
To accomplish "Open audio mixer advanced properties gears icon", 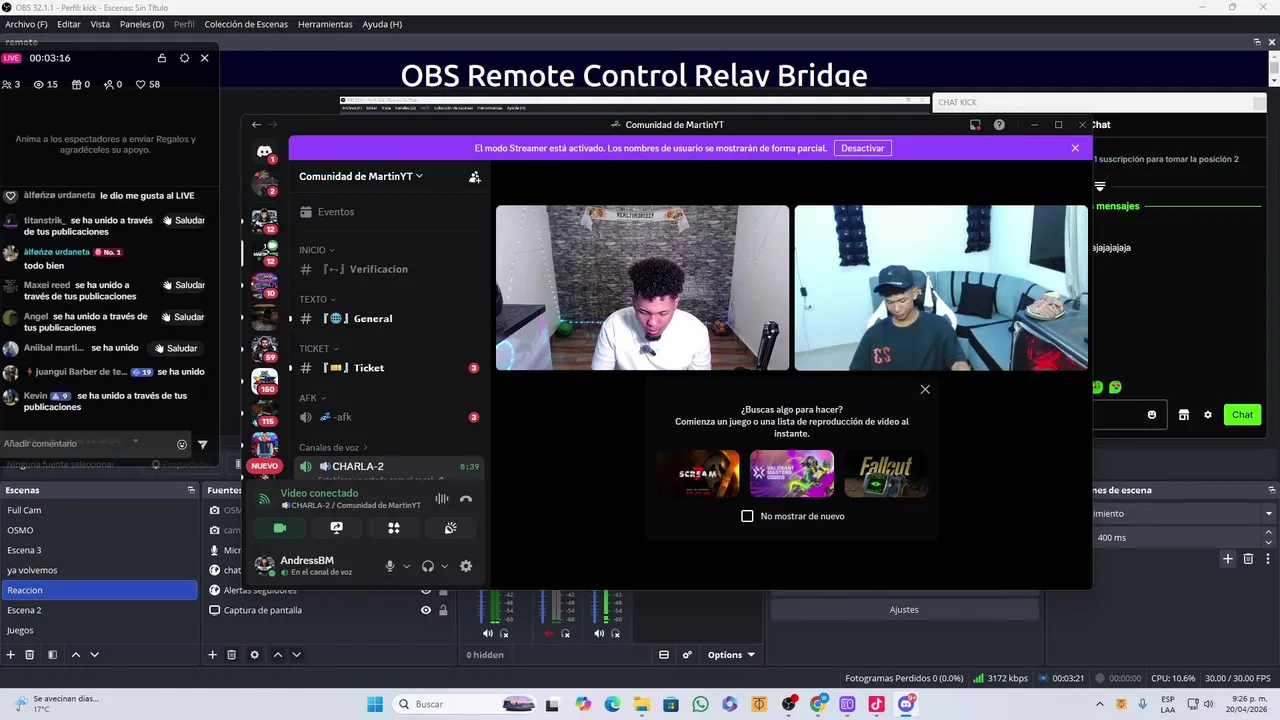I will point(687,655).
